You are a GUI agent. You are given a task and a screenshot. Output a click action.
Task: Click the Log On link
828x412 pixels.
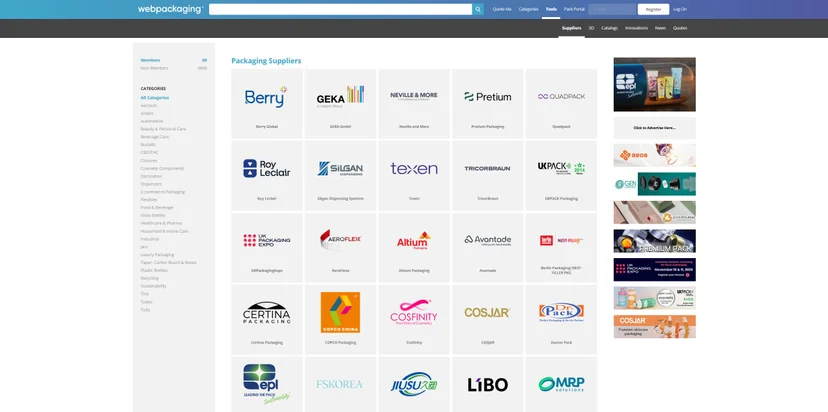[x=680, y=9]
